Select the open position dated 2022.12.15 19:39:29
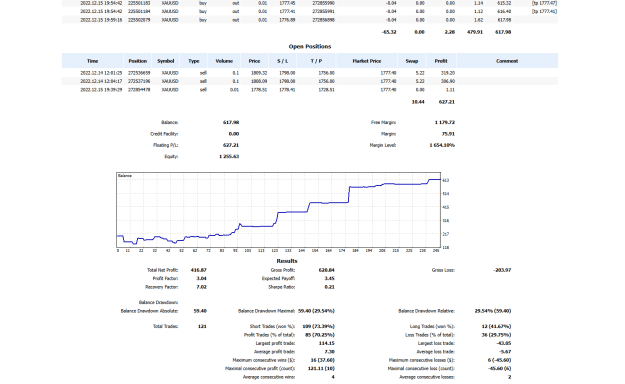625x384 pixels. (310, 90)
